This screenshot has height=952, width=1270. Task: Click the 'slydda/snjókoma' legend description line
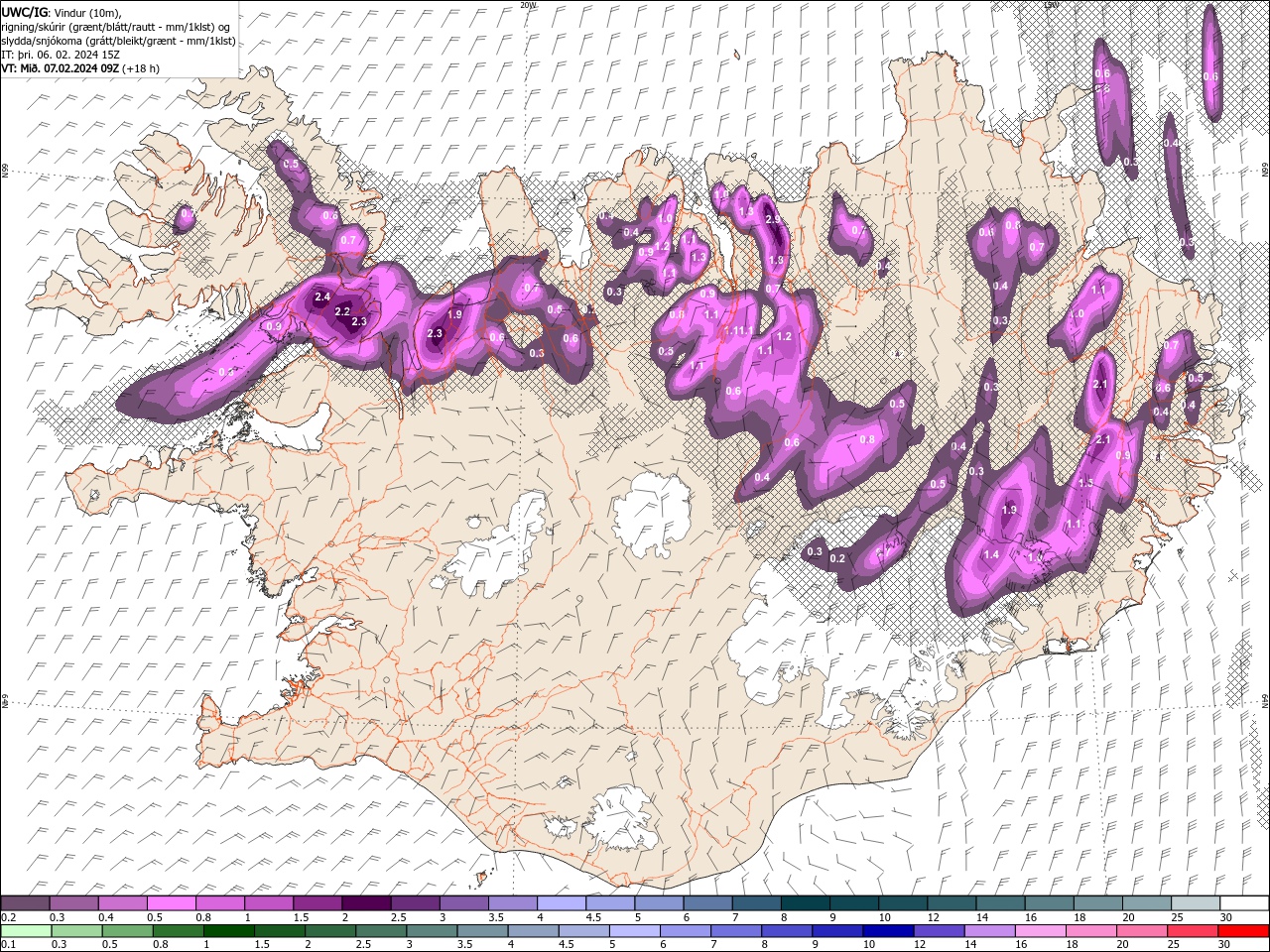(x=118, y=41)
